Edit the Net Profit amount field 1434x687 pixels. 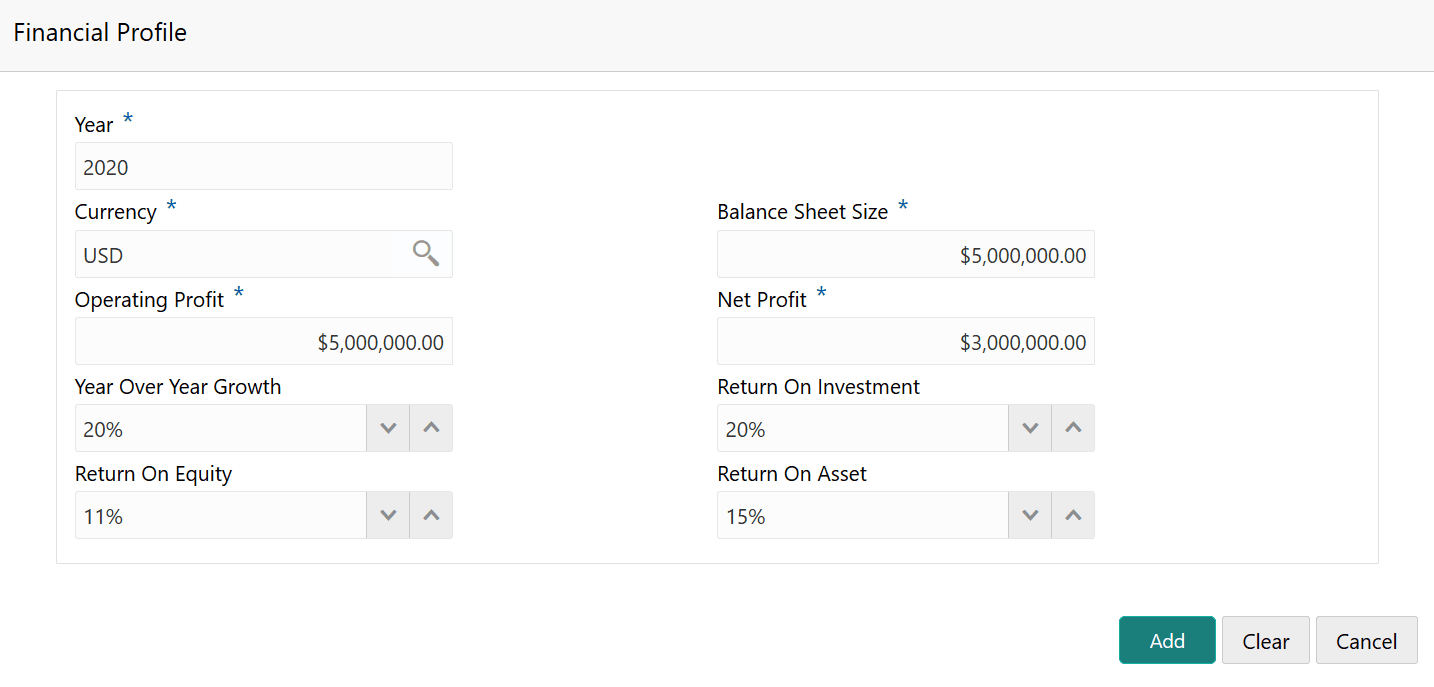pyautogui.click(x=906, y=341)
